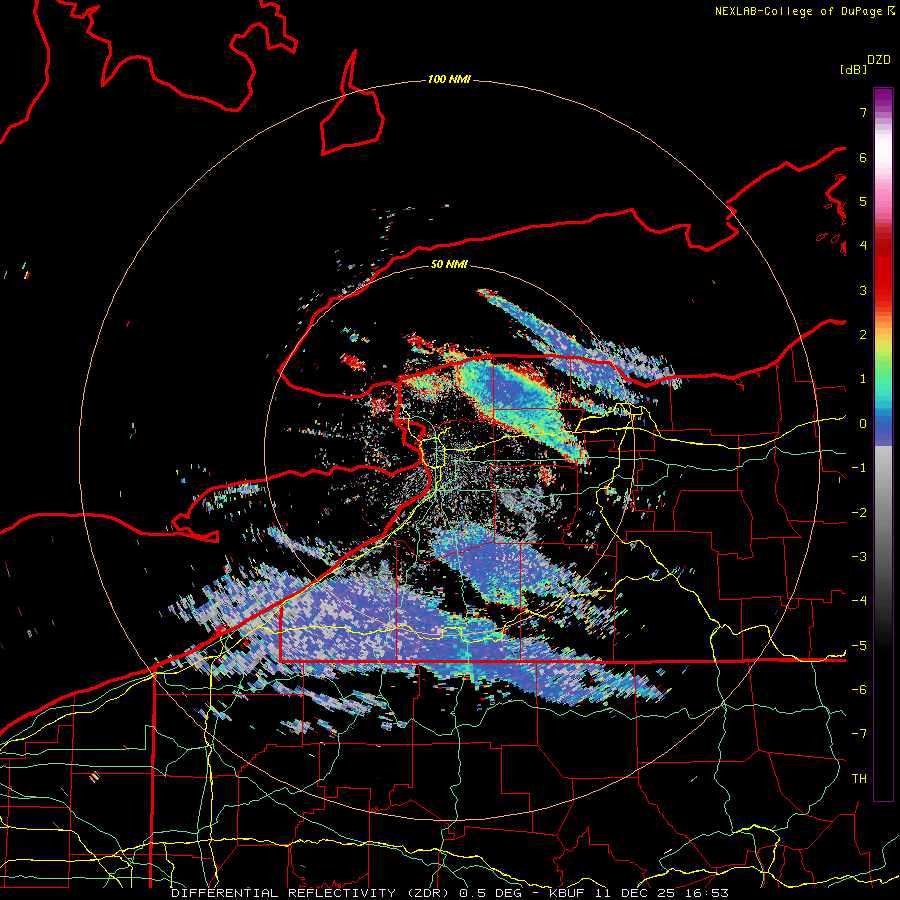Click the -2 value on the dB scale

859,513
